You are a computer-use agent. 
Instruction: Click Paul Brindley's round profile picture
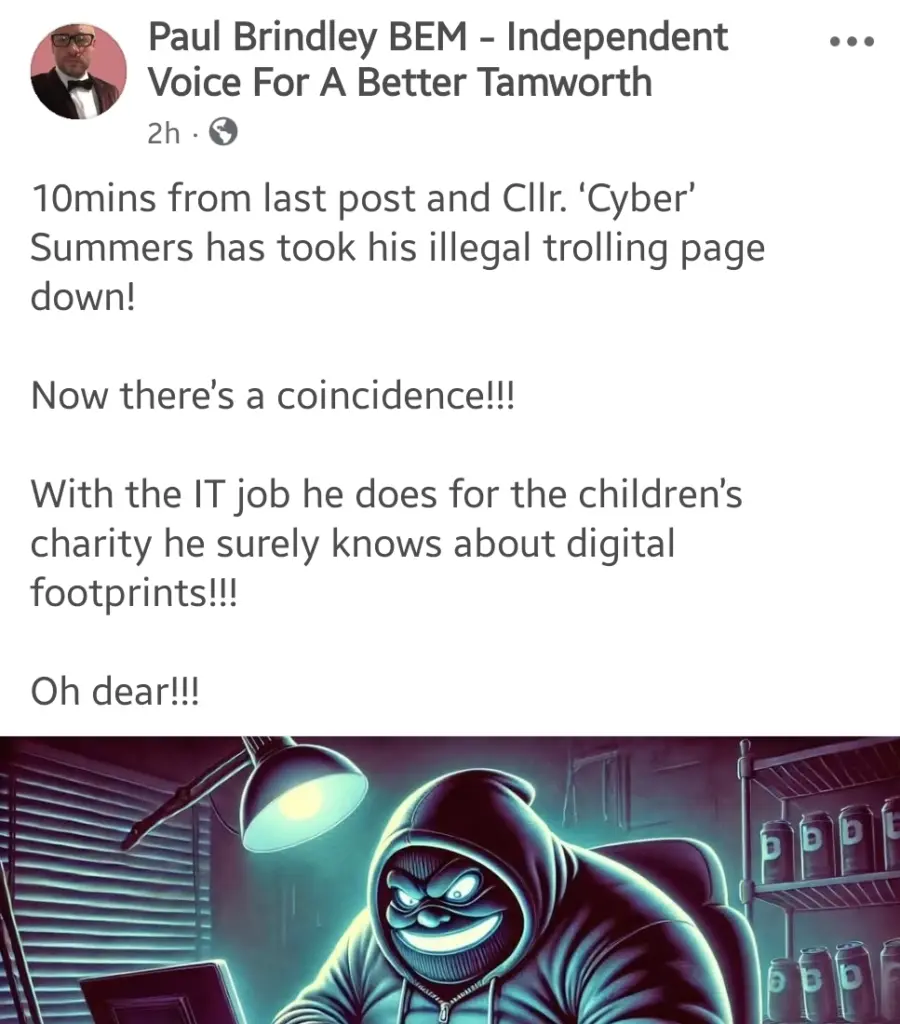[78, 71]
